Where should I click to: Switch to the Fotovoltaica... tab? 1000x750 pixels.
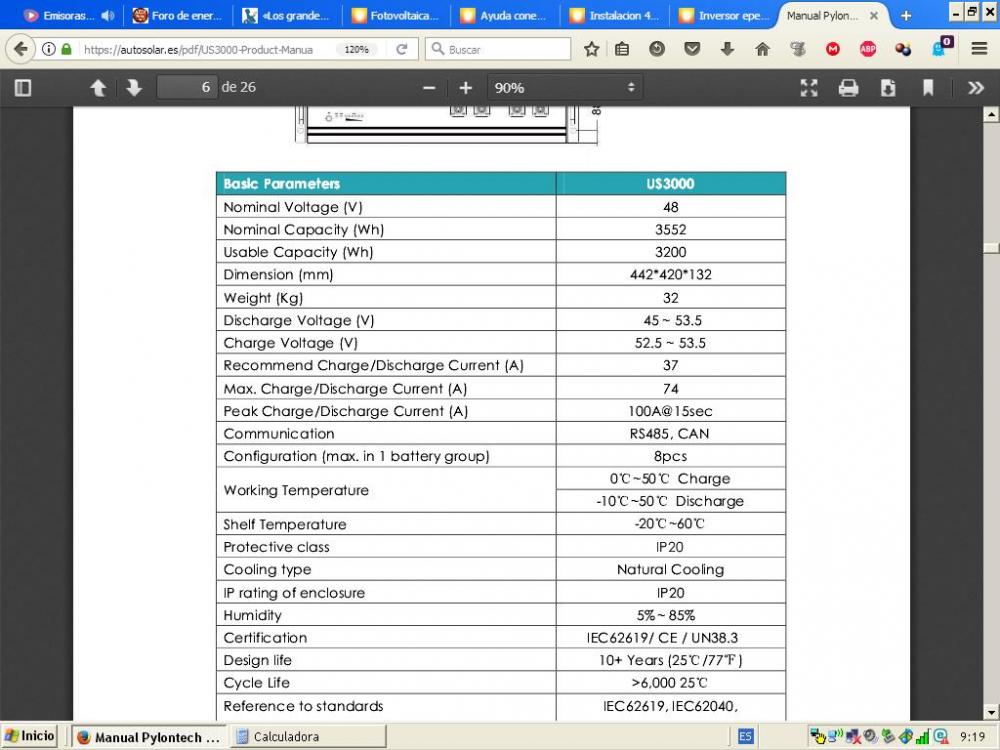coord(395,15)
